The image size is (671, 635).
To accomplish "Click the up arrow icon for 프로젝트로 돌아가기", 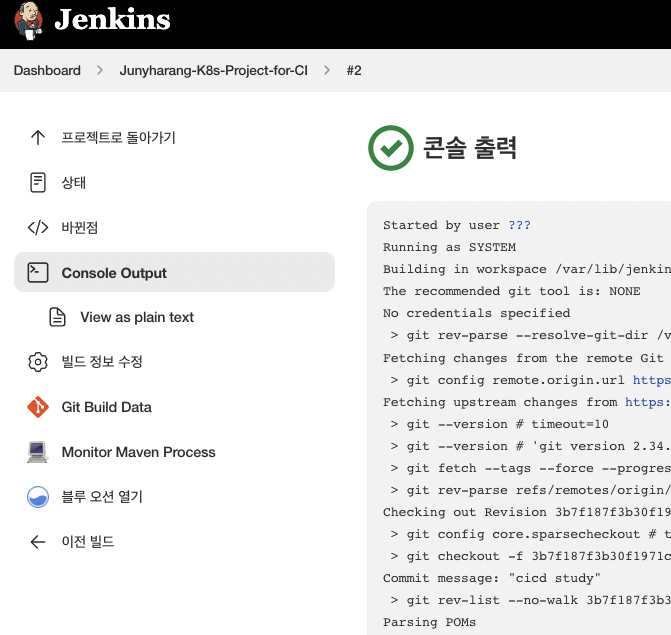I will pyautogui.click(x=38, y=137).
